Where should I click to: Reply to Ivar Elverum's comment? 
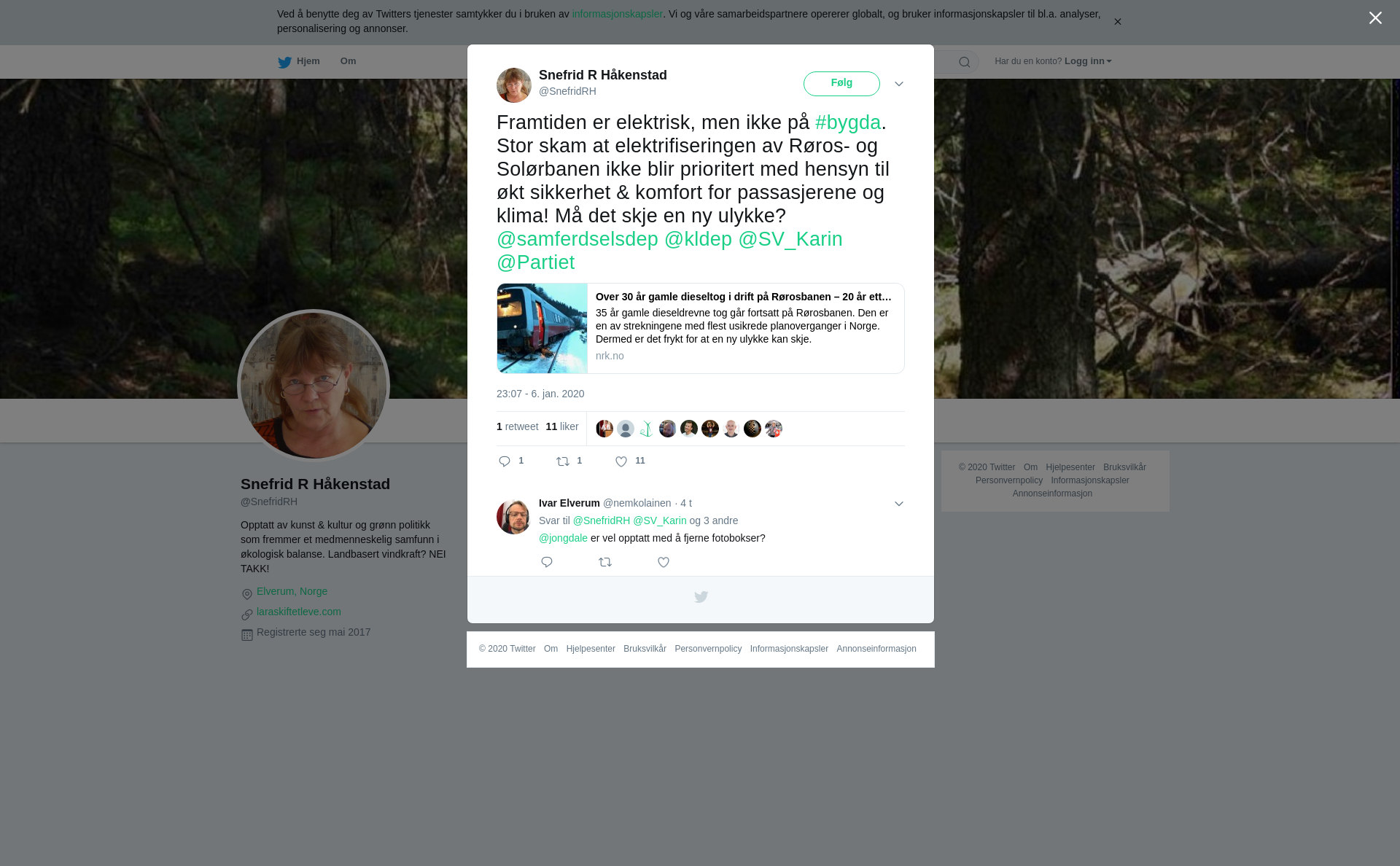pyautogui.click(x=547, y=562)
